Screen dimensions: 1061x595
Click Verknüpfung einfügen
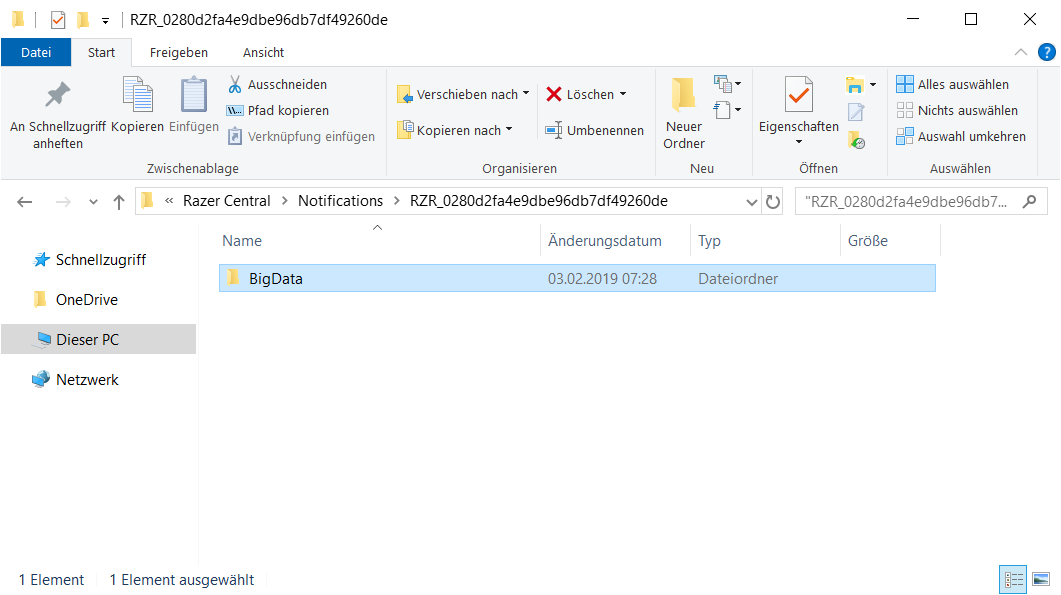tap(301, 136)
